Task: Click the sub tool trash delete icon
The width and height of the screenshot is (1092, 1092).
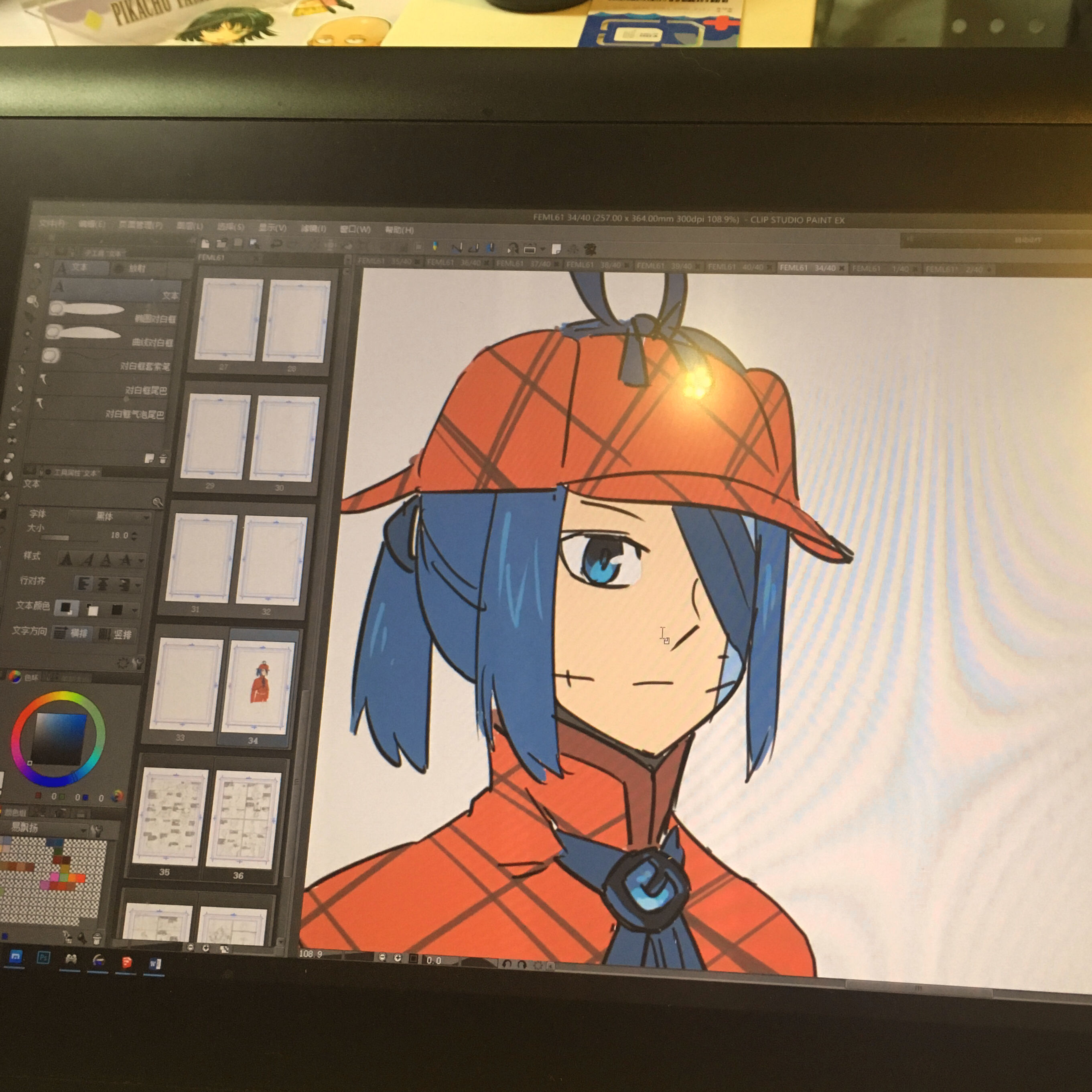Action: tap(163, 459)
